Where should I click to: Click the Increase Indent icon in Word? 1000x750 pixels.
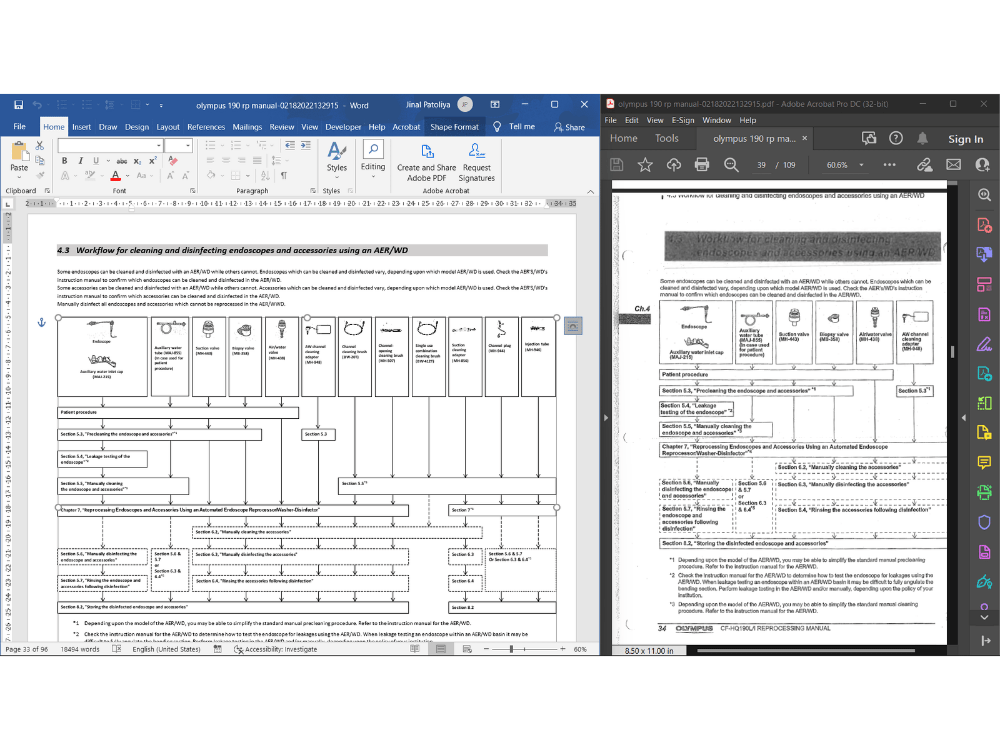[305, 145]
